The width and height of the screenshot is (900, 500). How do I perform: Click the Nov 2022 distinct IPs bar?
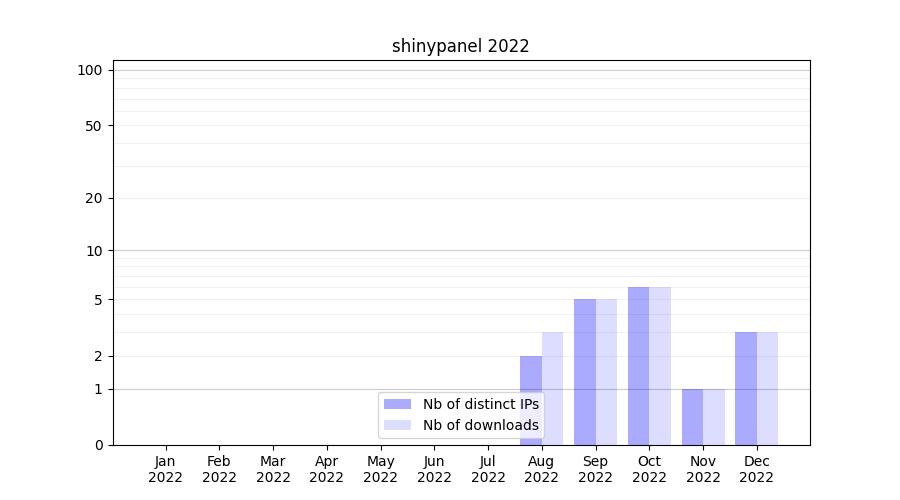pyautogui.click(x=692, y=416)
